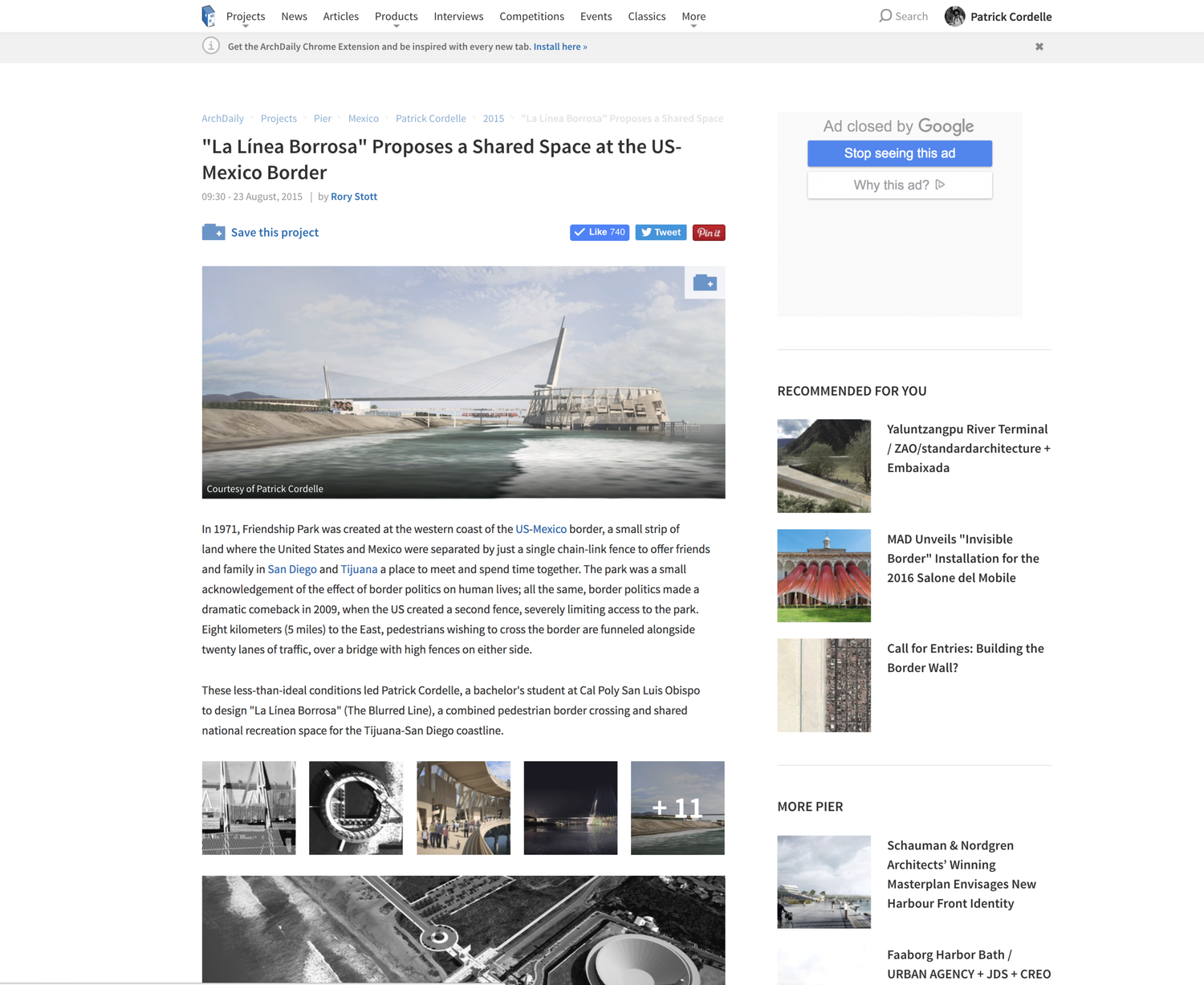Save the hero image to folder

(705, 283)
